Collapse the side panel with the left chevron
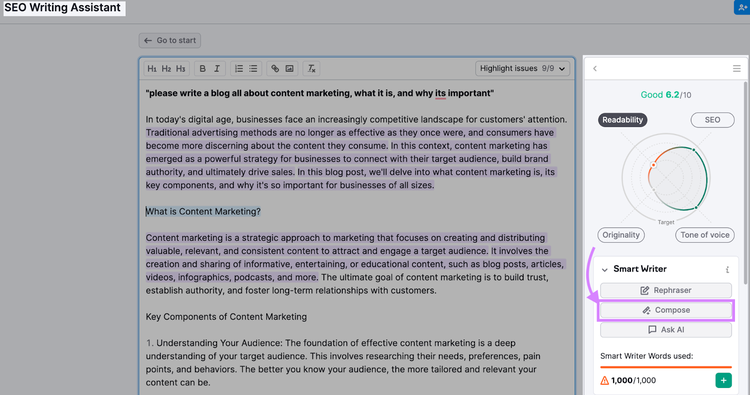Viewport: 750px width, 395px height. coord(595,69)
